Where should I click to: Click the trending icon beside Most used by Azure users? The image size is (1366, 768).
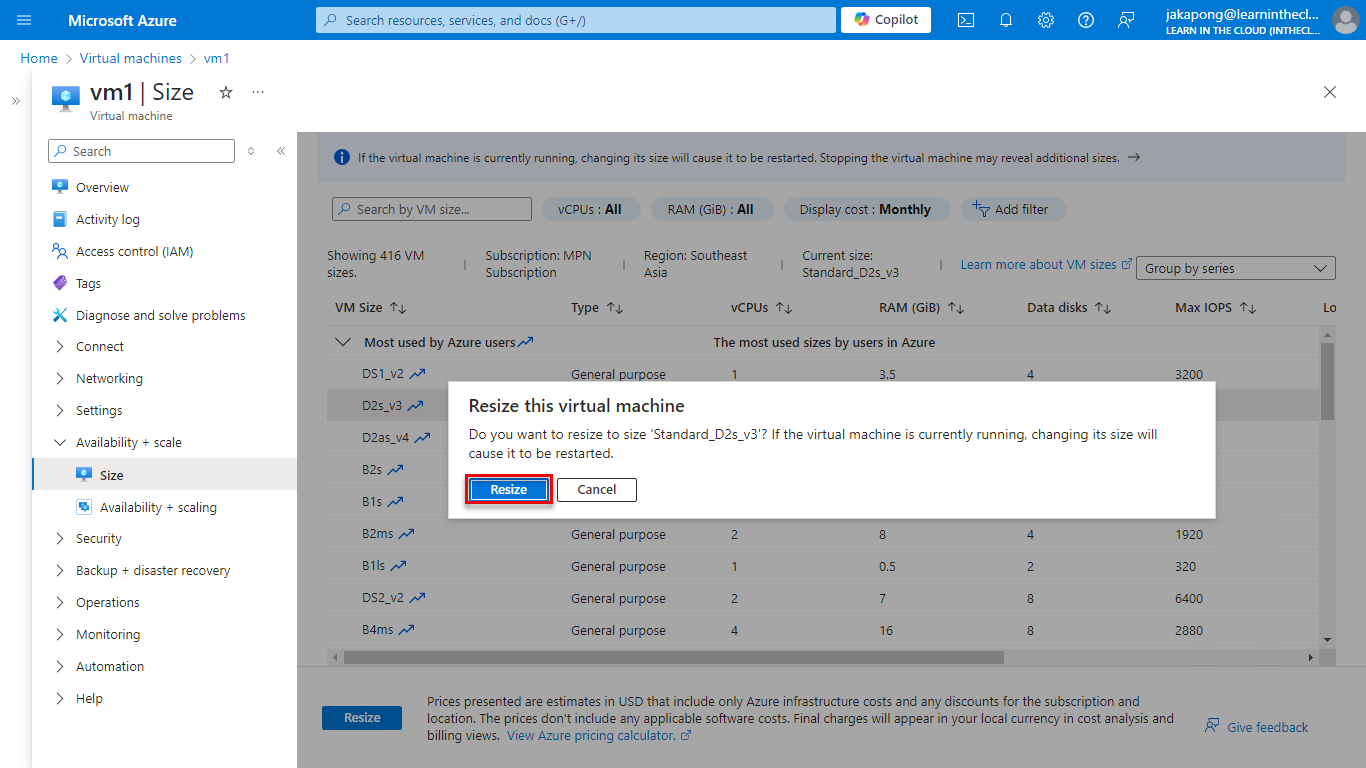pos(526,342)
